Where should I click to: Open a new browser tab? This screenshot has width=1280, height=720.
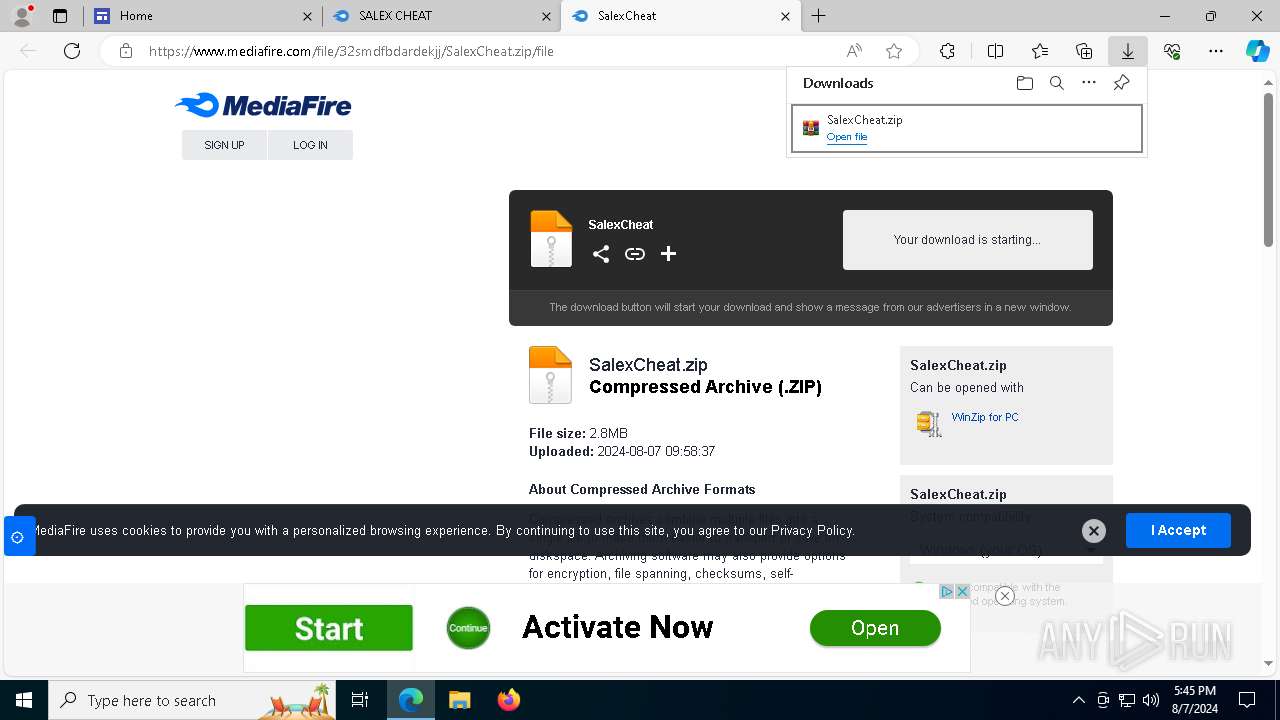(x=819, y=16)
